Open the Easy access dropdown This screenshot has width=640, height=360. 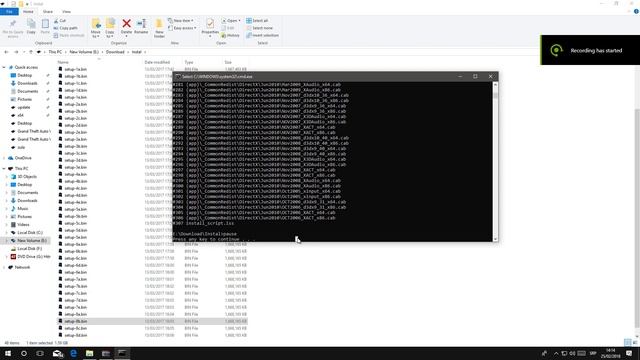[182, 28]
